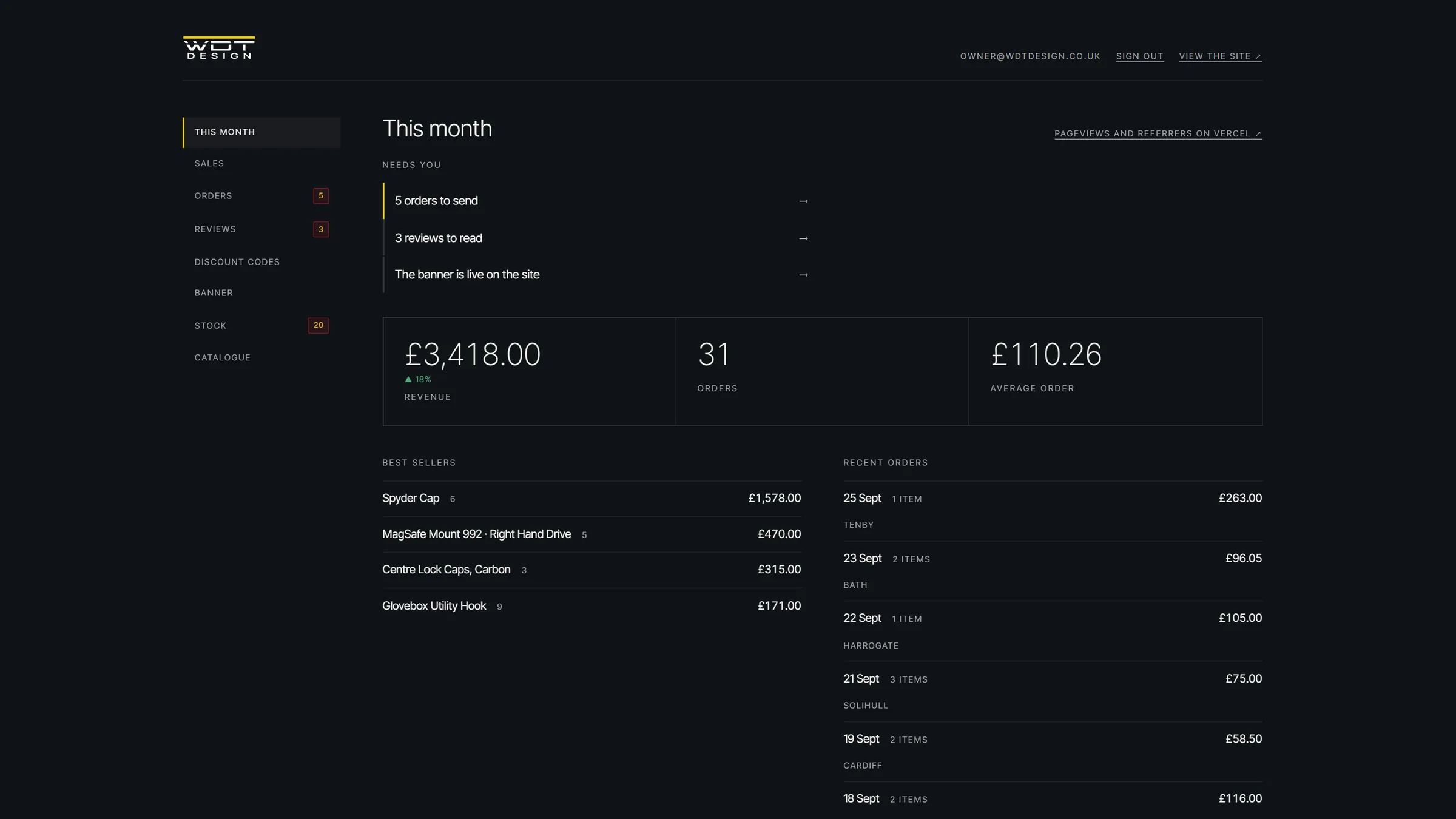
Task: Click the green 18% revenue increase indicator
Action: pyautogui.click(x=418, y=379)
